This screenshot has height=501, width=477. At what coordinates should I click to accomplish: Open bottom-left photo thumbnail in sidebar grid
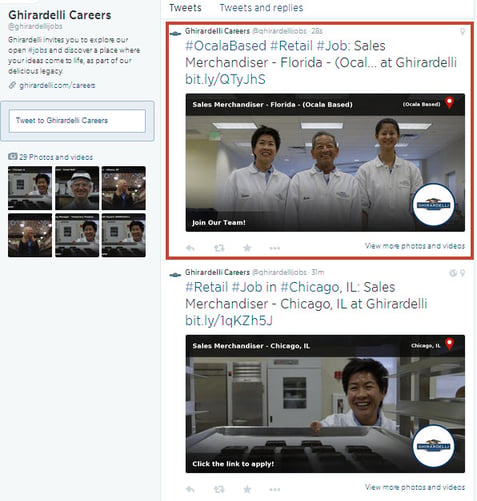pos(30,235)
